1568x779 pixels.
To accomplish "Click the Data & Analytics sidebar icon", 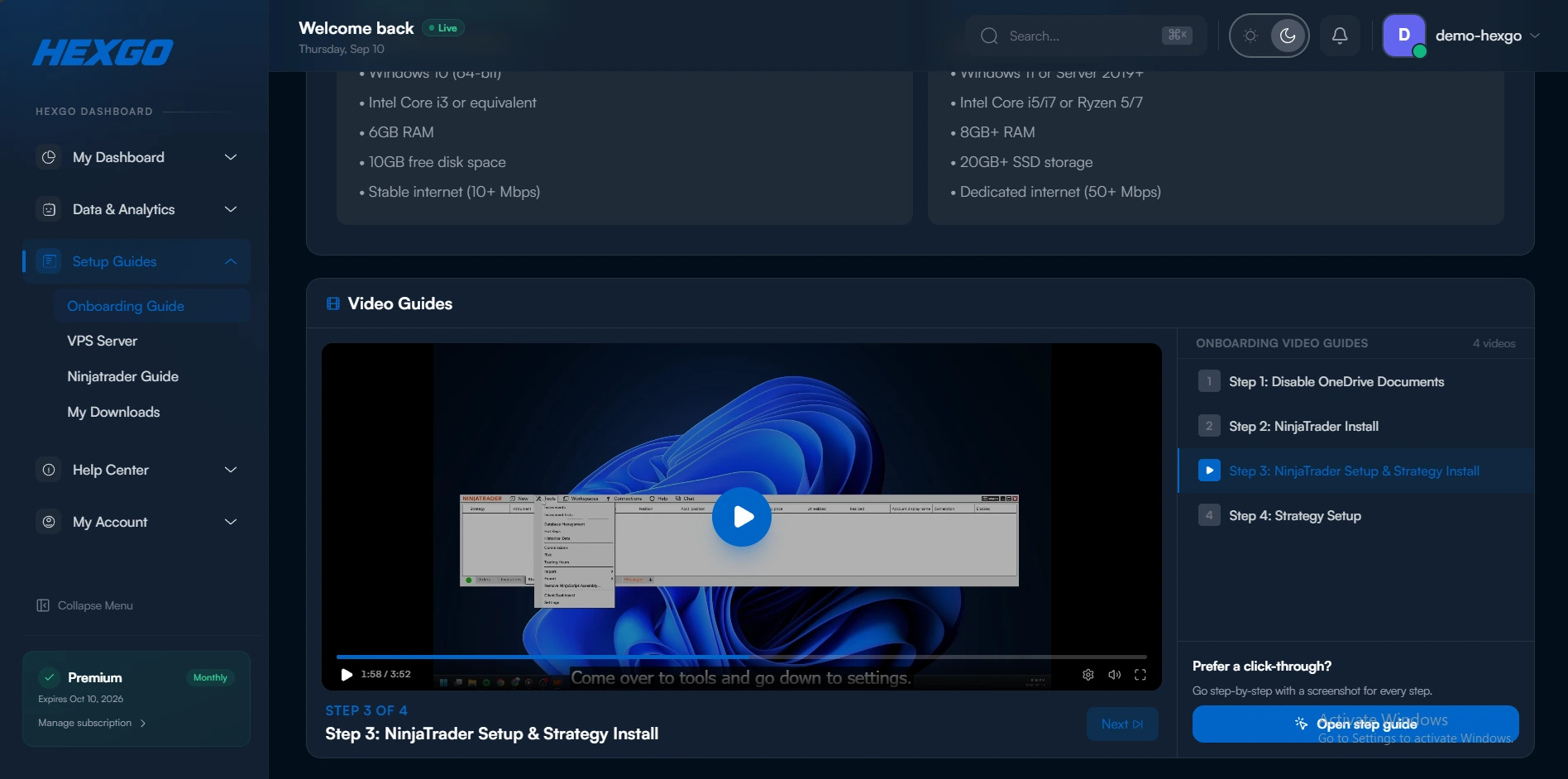I will point(49,209).
